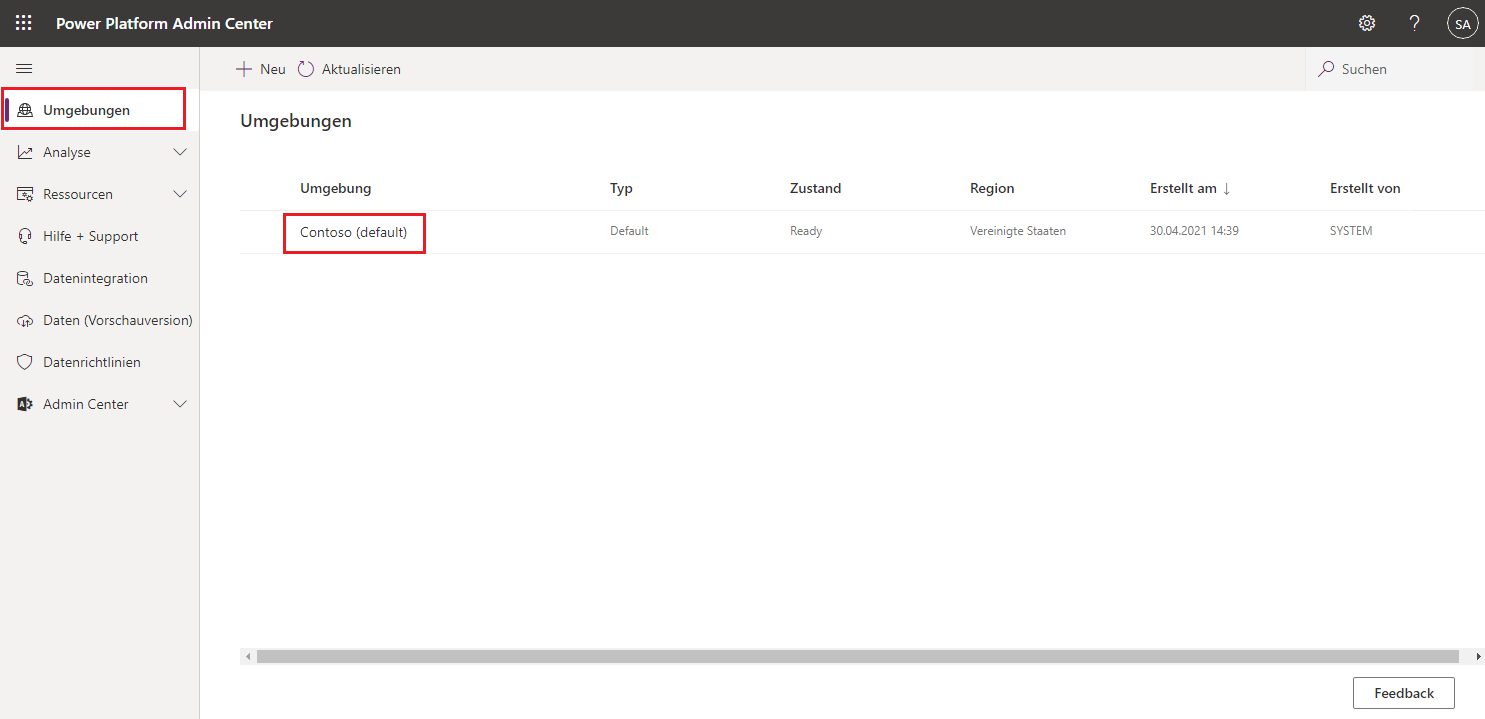The width and height of the screenshot is (1485, 719).
Task: Collapse navigation with hamburger icon
Action: [24, 68]
